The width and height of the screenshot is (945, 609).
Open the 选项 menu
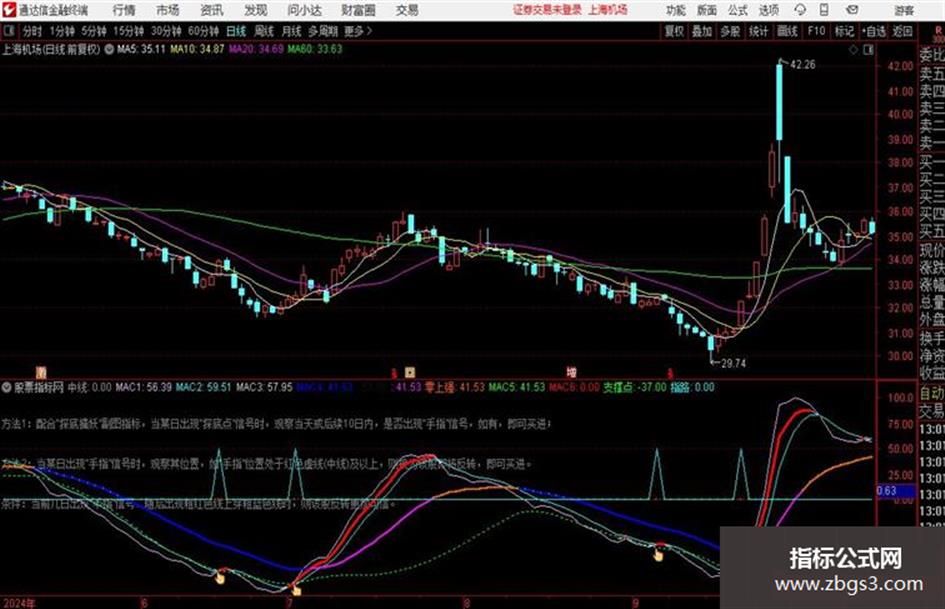[x=768, y=10]
